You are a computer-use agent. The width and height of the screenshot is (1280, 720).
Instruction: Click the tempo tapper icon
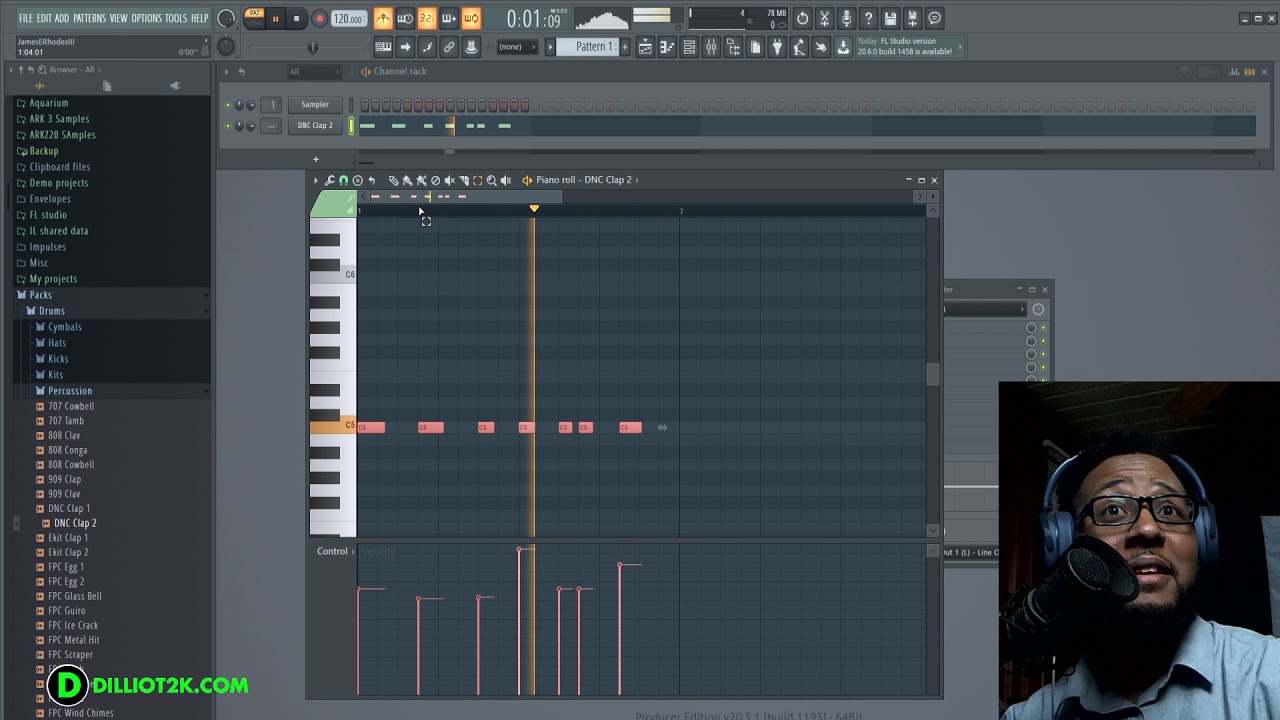point(799,47)
